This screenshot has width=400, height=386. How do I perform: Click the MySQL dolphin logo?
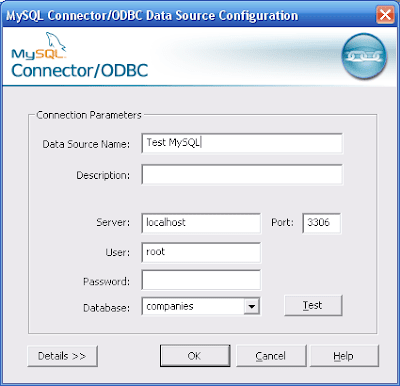coord(38,46)
